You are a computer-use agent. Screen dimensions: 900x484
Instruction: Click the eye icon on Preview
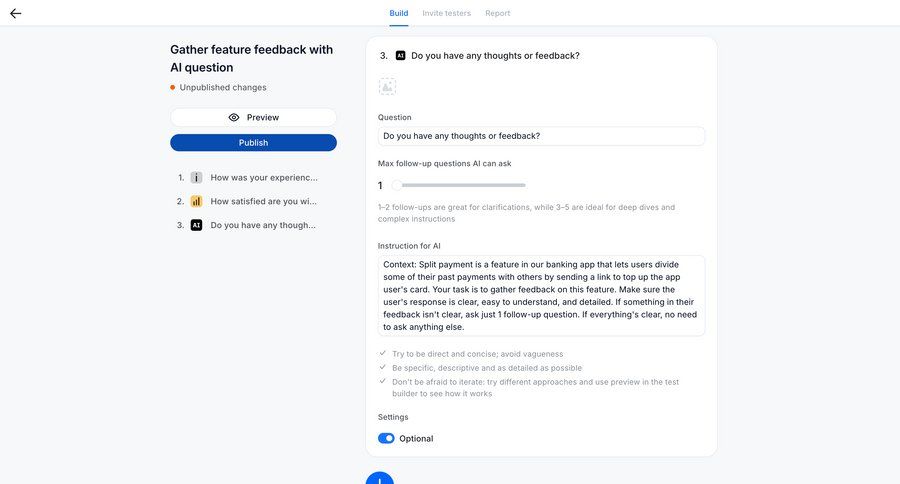[234, 117]
